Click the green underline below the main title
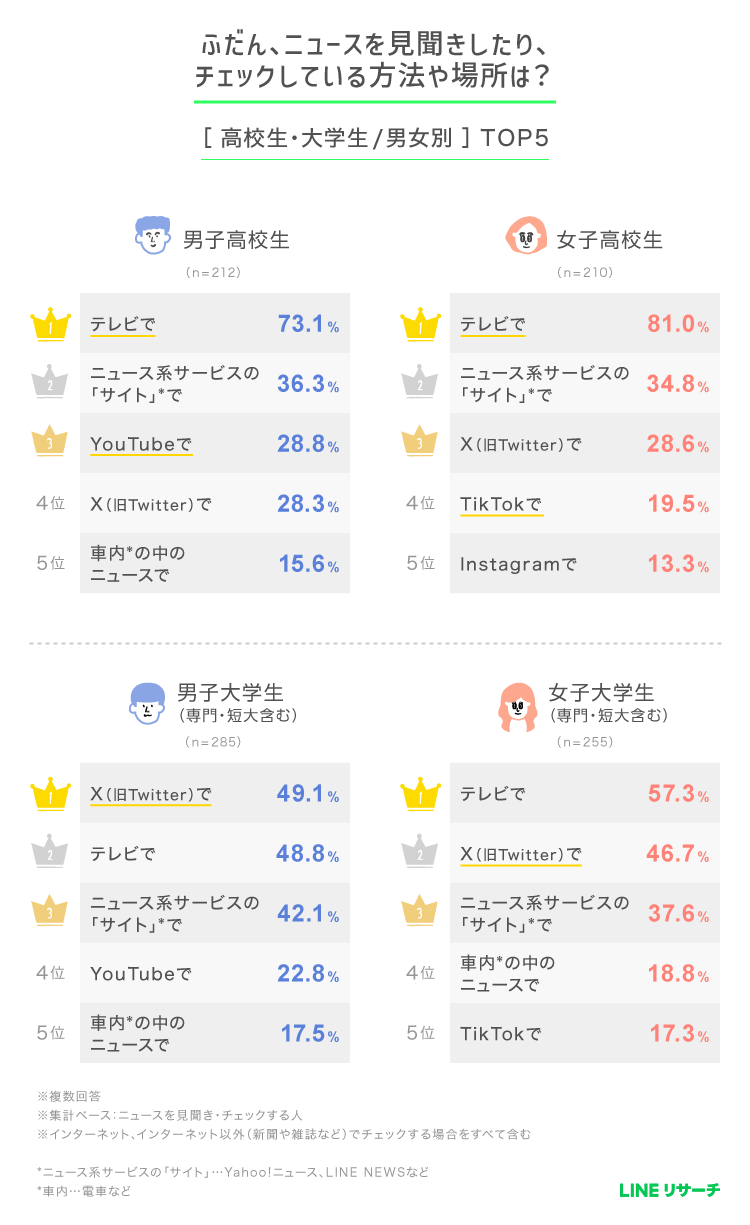Screen dimensions: 750x1225 point(375,101)
